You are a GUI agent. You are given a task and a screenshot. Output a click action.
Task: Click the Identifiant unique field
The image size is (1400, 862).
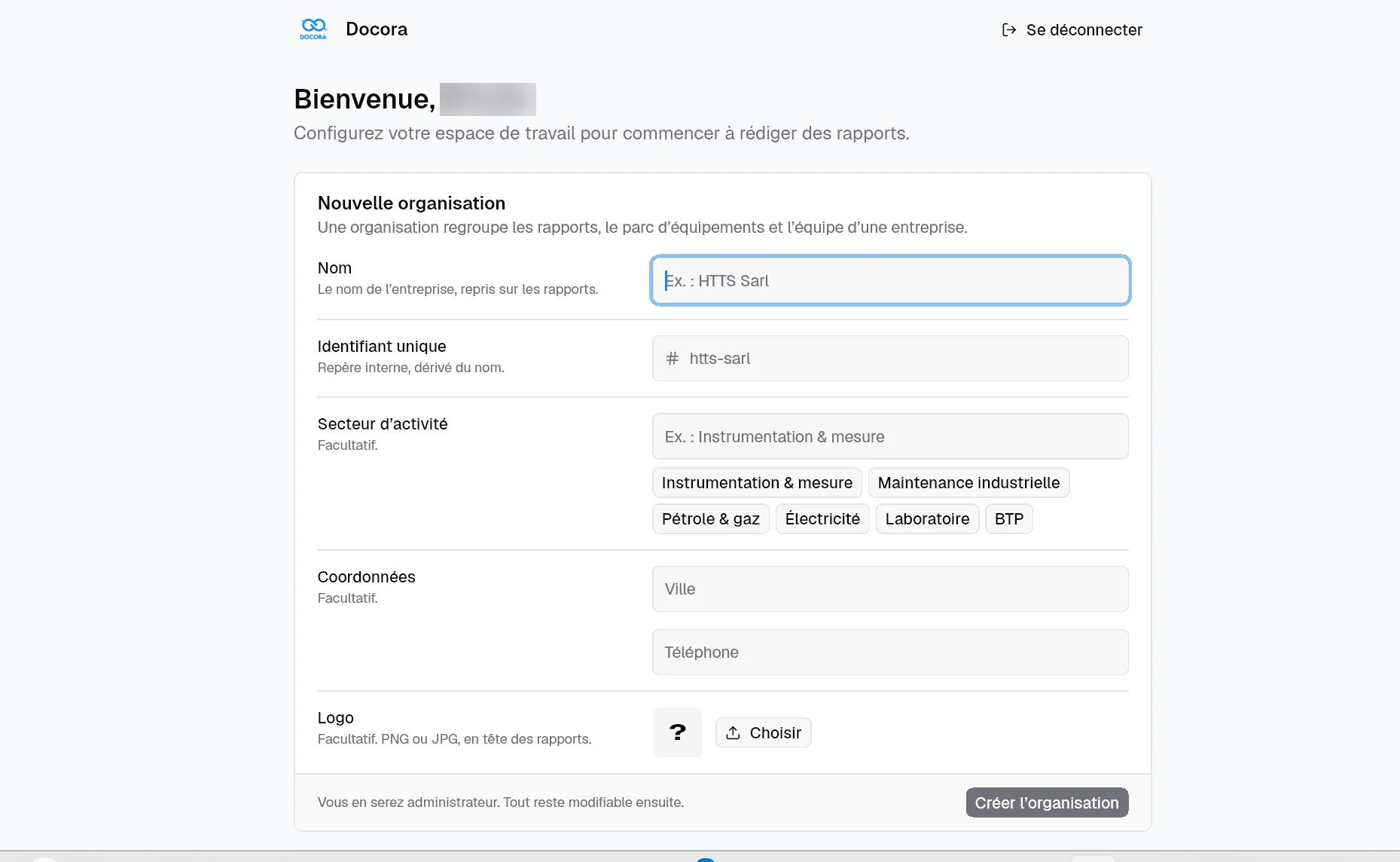pyautogui.click(x=890, y=359)
